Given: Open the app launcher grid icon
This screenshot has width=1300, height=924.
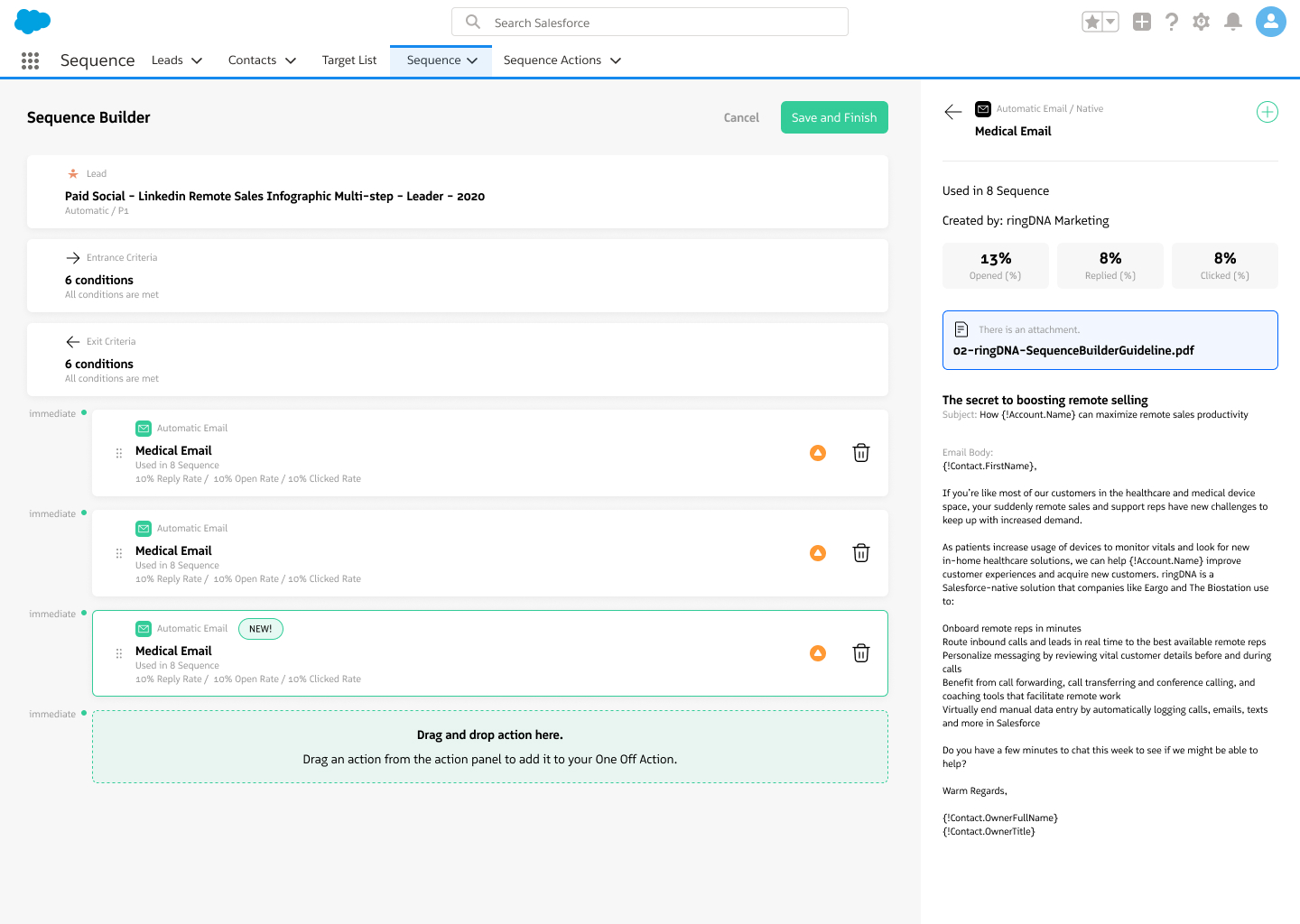Looking at the screenshot, I should (x=30, y=60).
